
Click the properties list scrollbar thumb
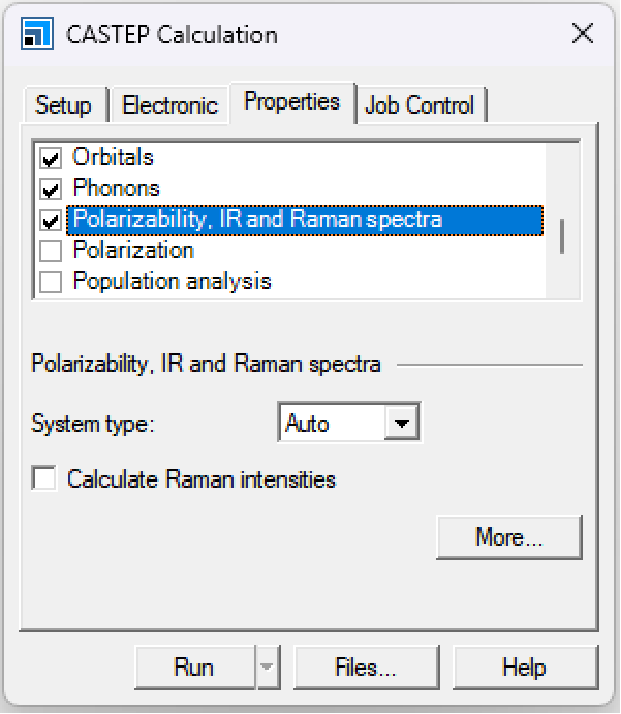click(563, 236)
